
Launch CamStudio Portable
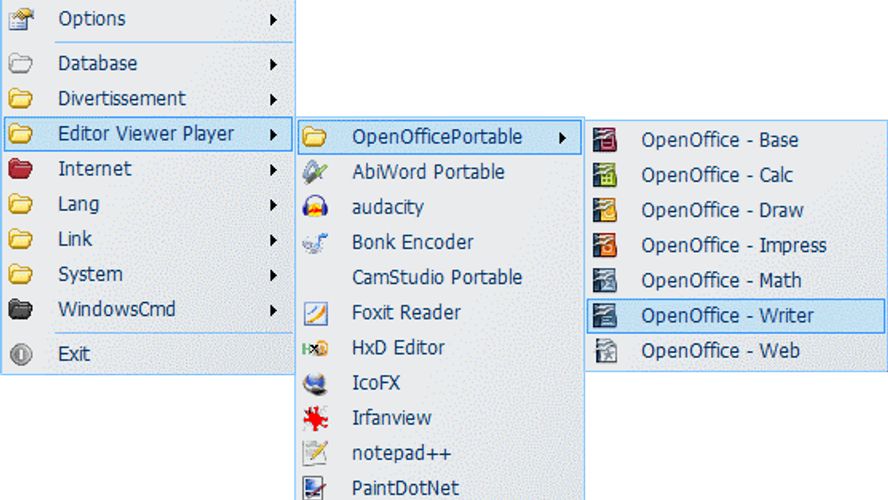(439, 277)
